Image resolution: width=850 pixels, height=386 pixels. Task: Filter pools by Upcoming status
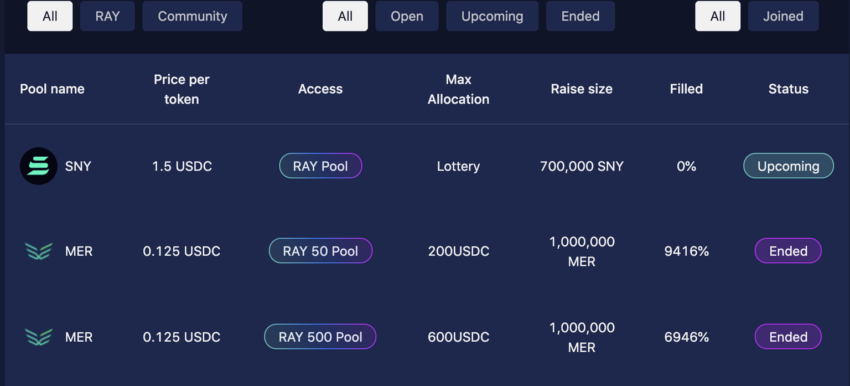click(492, 16)
